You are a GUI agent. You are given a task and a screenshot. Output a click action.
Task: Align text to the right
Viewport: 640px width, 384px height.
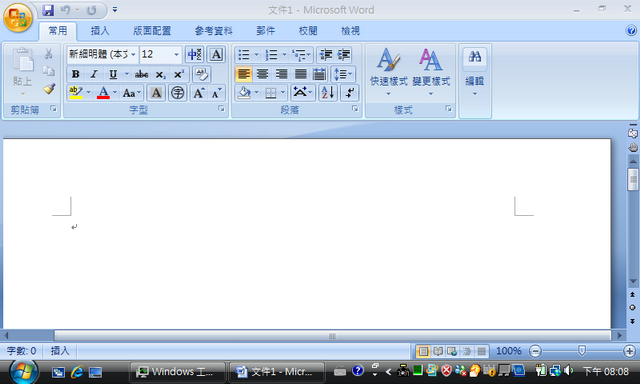(x=281, y=74)
